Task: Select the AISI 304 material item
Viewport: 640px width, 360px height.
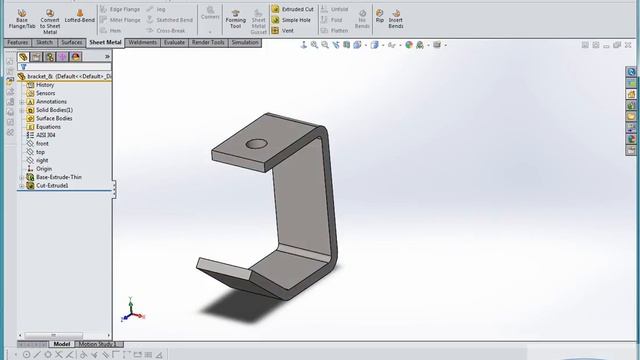Action: click(x=41, y=135)
